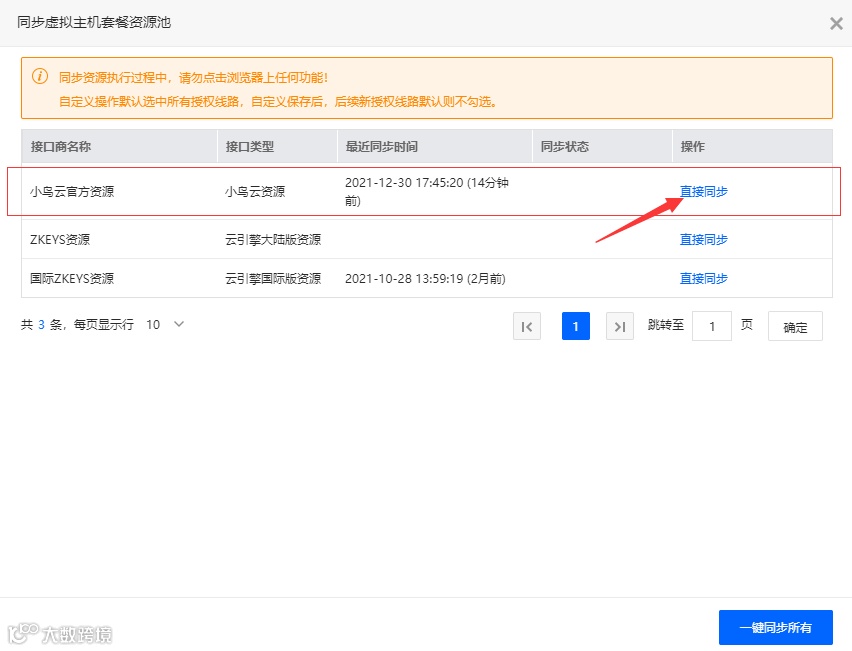Focus the 跳转至 page number input
Viewport: 852px width, 651px height.
[x=711, y=326]
